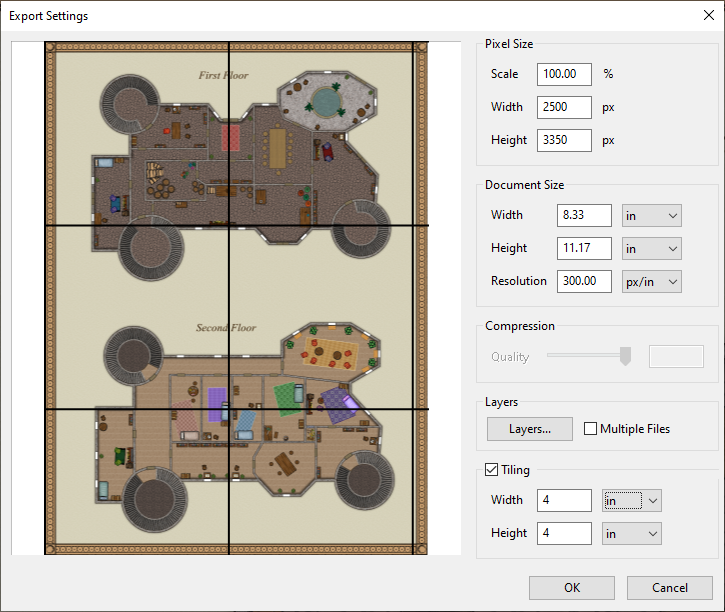Viewport: 725px width, 612px height.
Task: Click the Document Size Width field
Action: [x=584, y=215]
